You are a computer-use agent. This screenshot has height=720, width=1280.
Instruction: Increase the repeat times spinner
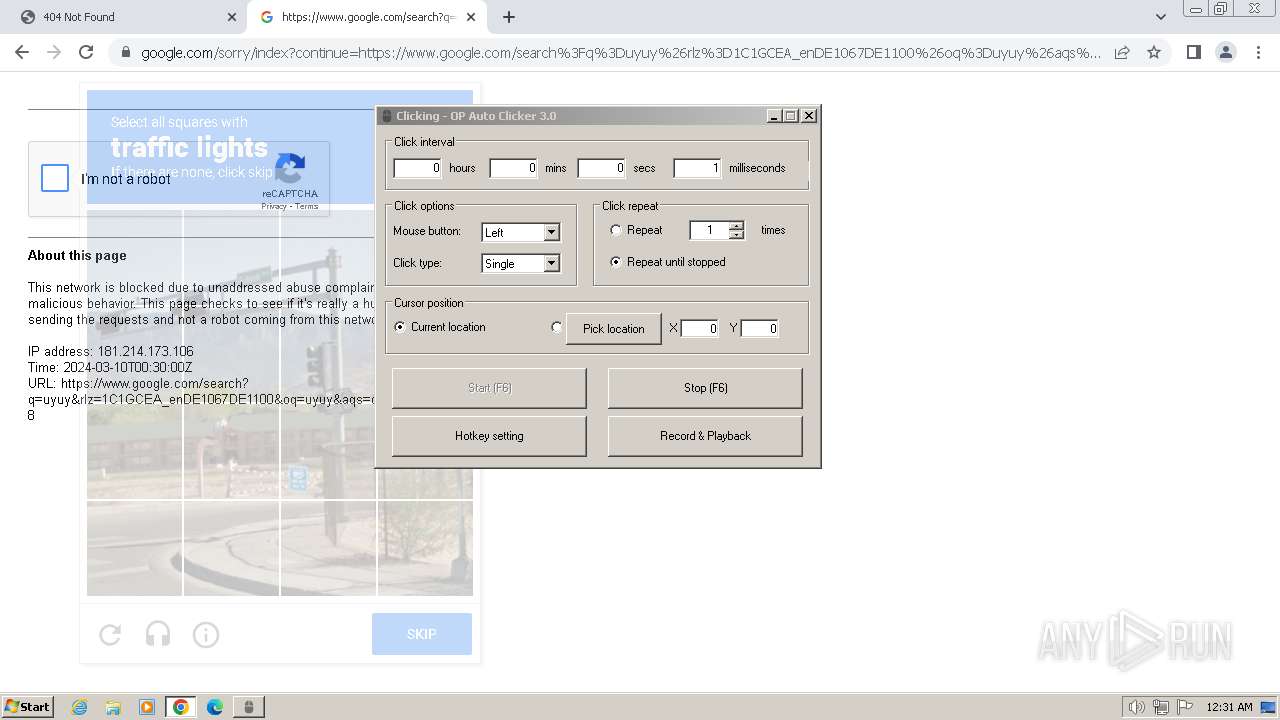(737, 225)
